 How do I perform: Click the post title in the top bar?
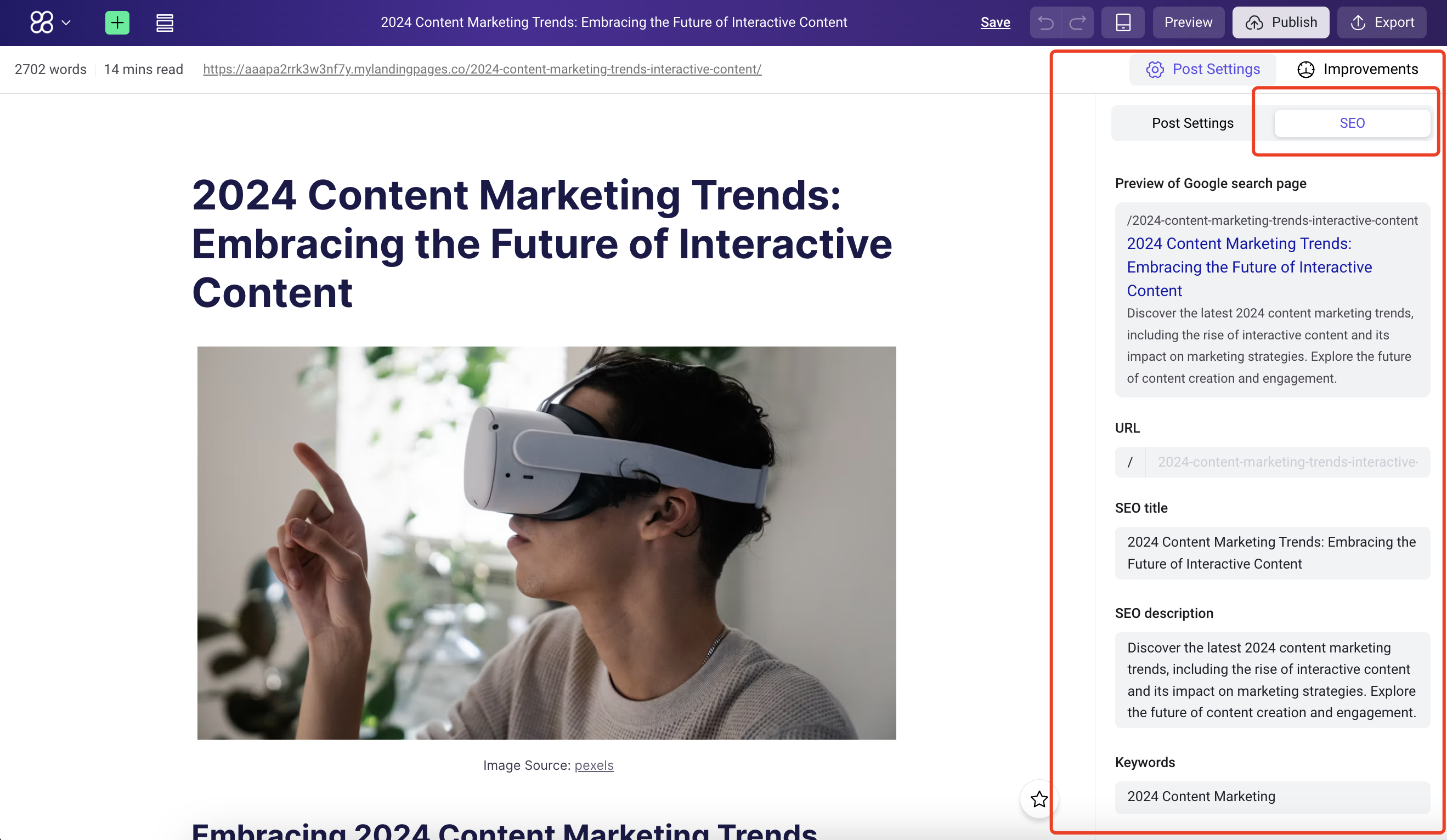(614, 22)
